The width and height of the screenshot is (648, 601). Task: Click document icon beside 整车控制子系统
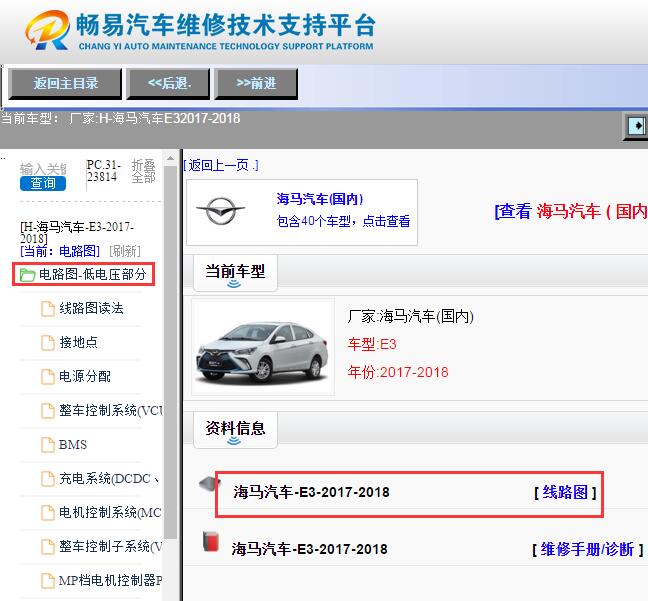(x=48, y=547)
